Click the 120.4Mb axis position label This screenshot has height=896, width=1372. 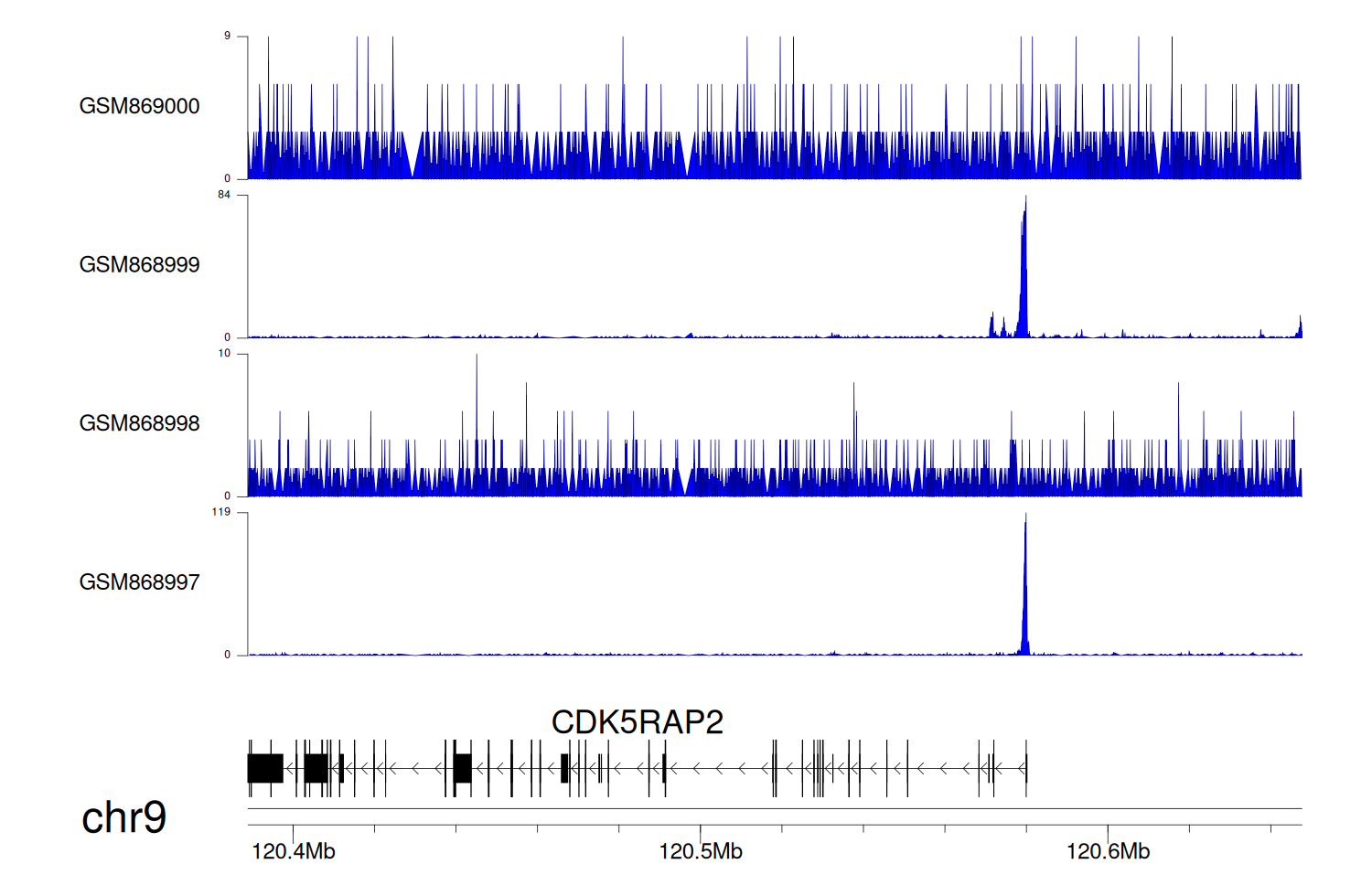pyautogui.click(x=294, y=852)
